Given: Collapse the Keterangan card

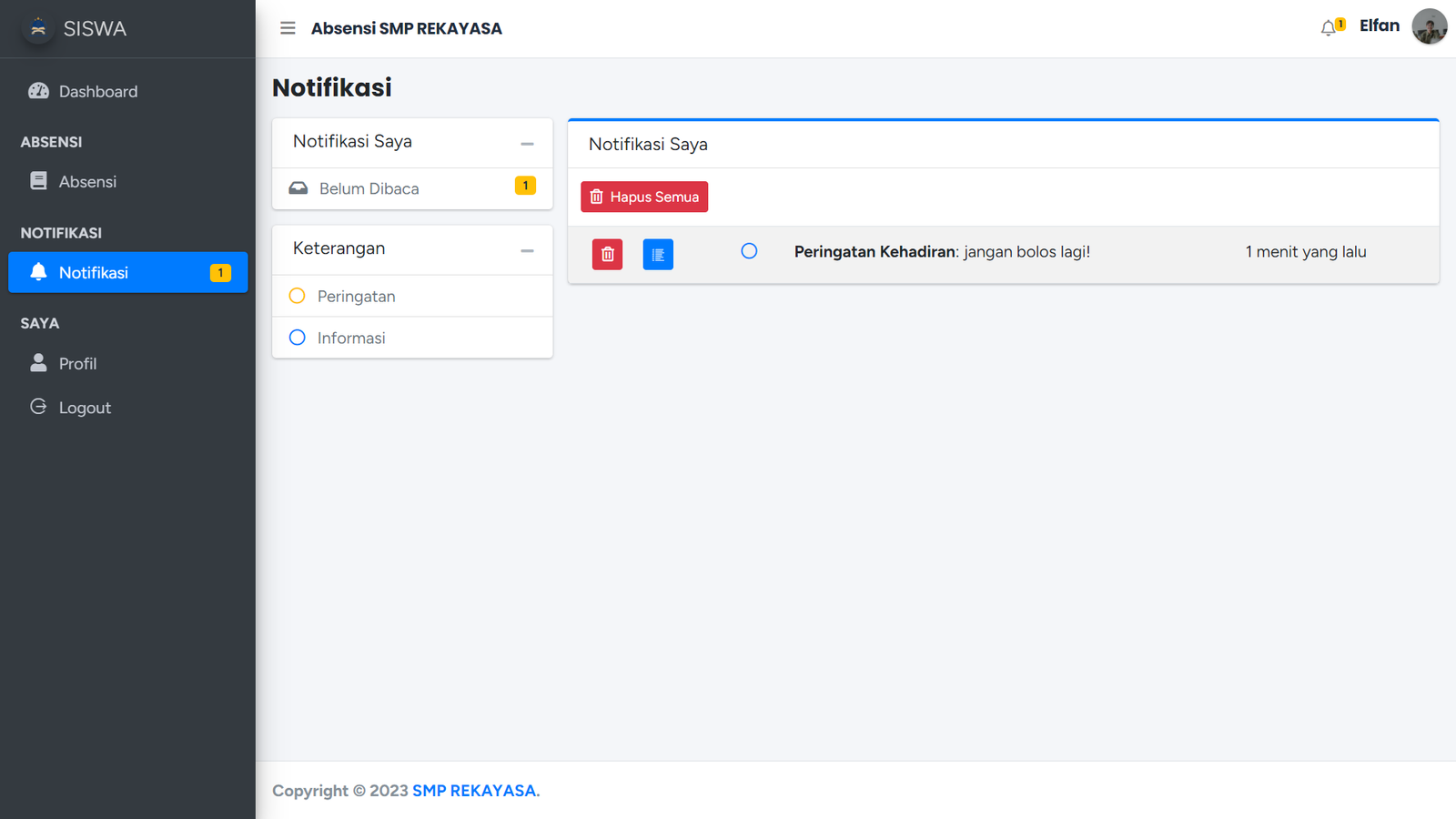Looking at the screenshot, I should pyautogui.click(x=527, y=250).
